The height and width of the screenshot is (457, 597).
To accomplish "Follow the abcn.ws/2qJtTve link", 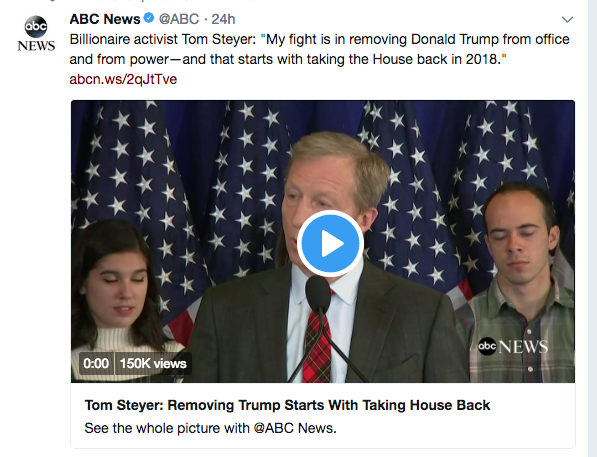I will pyautogui.click(x=123, y=79).
